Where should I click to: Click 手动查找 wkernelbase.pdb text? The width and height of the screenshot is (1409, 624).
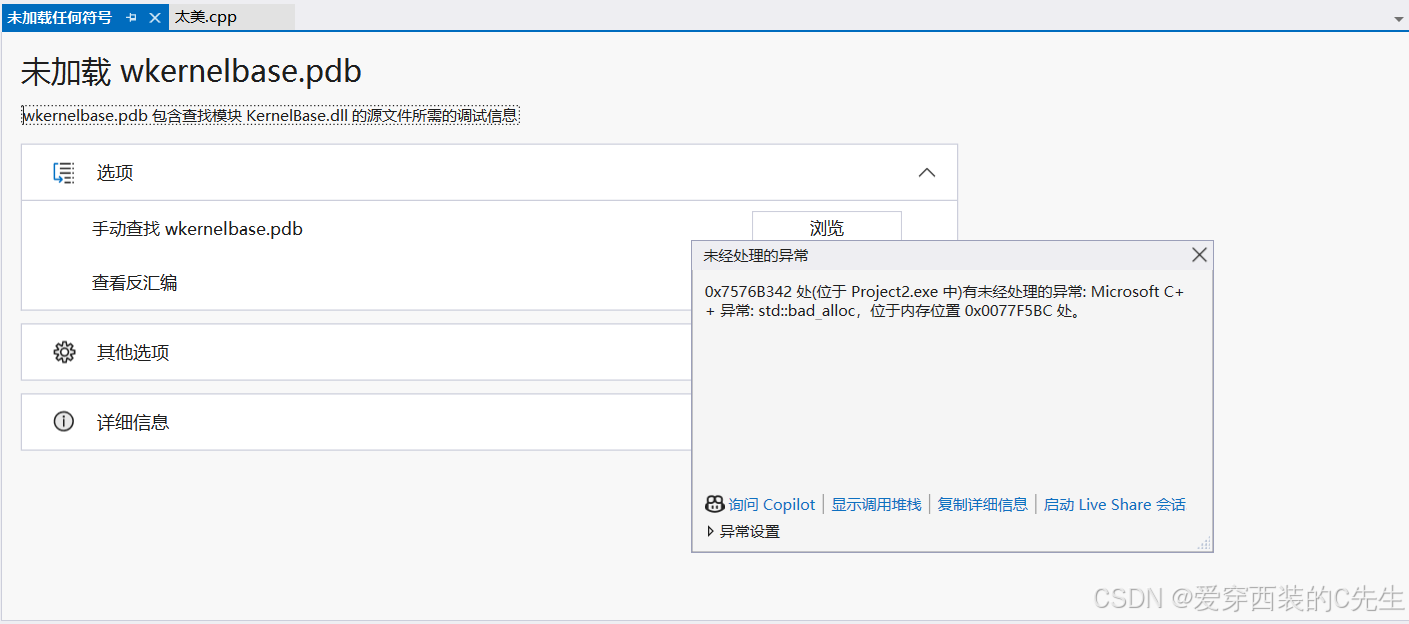click(x=197, y=229)
